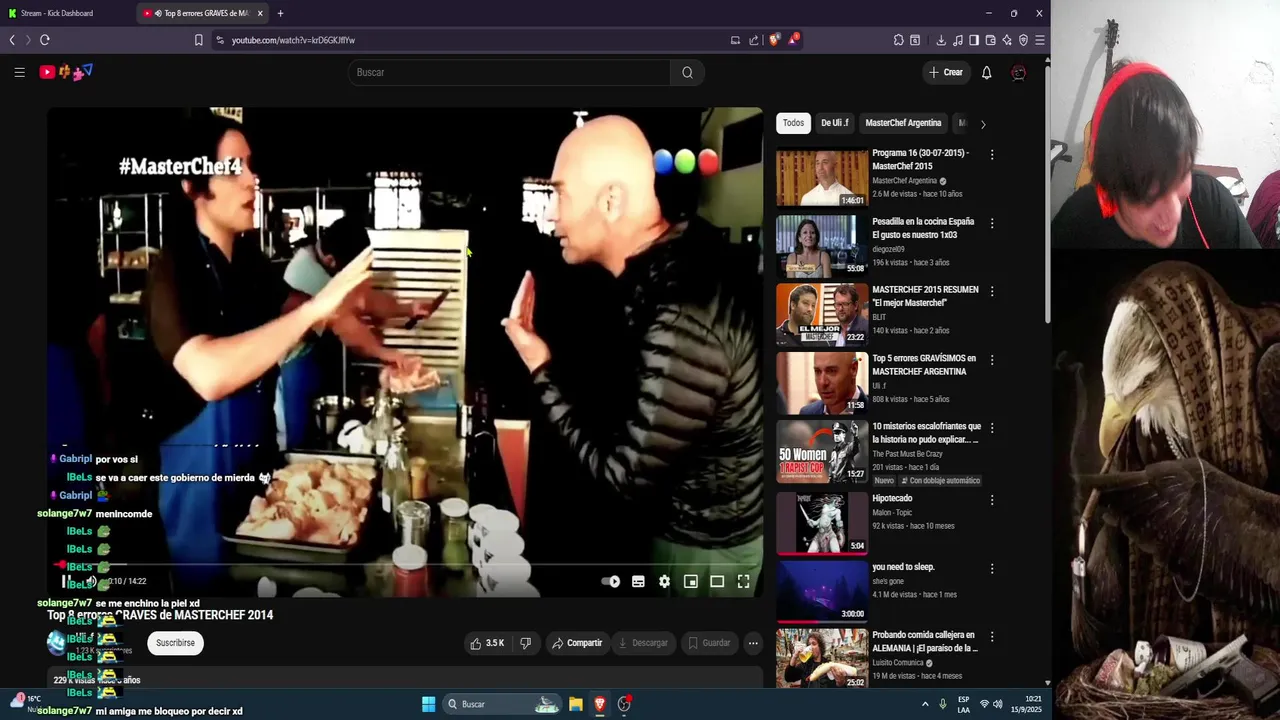Open options for Probando comida callejera video
This screenshot has width=1280, height=720.
point(992,636)
